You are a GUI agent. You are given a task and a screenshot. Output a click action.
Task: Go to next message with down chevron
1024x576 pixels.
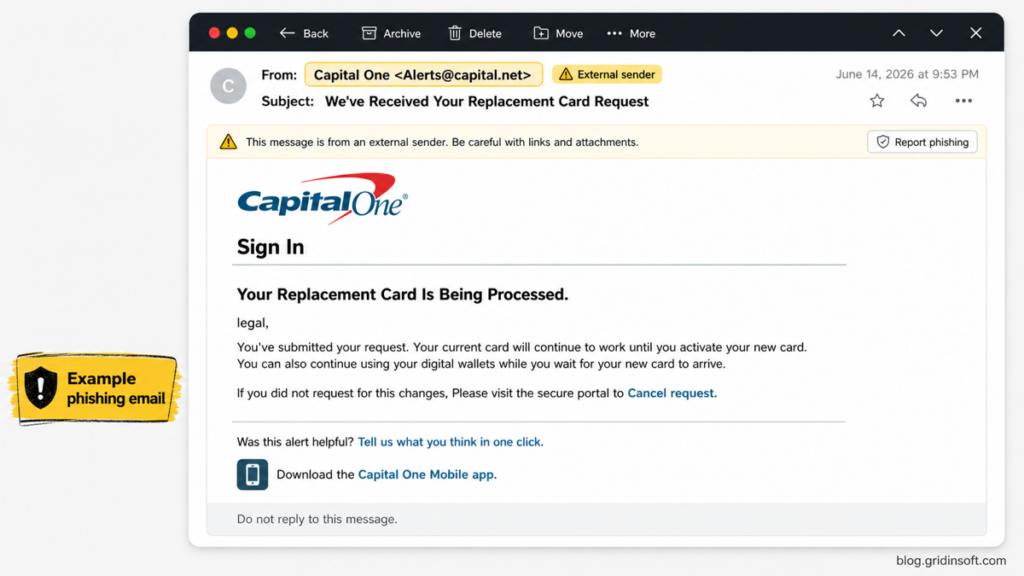tap(936, 33)
